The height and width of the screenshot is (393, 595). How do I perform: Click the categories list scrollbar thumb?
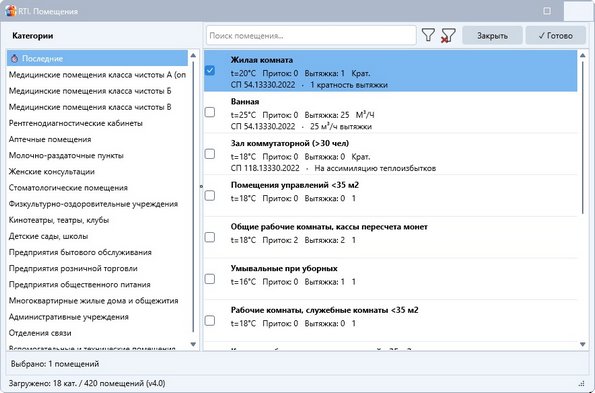click(193, 196)
